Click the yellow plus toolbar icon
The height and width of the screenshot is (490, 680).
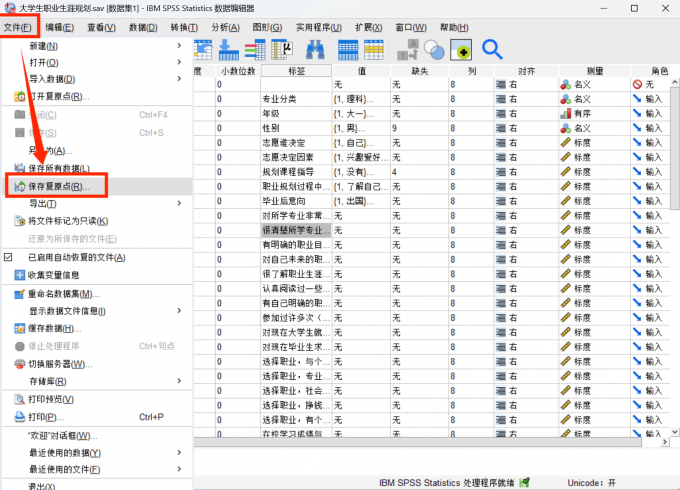(461, 49)
